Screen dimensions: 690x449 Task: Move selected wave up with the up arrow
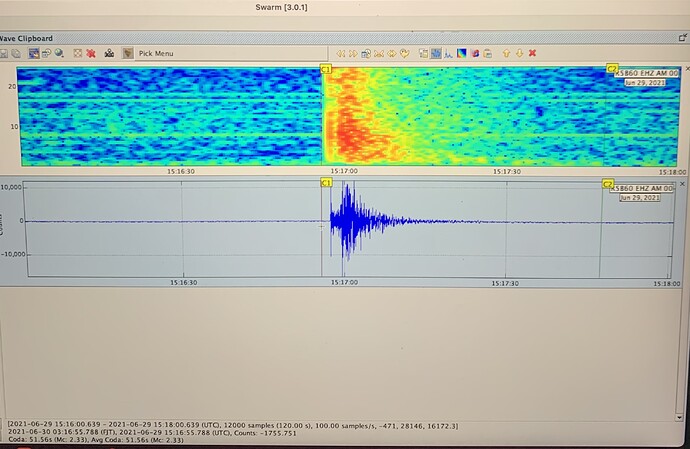coord(506,54)
